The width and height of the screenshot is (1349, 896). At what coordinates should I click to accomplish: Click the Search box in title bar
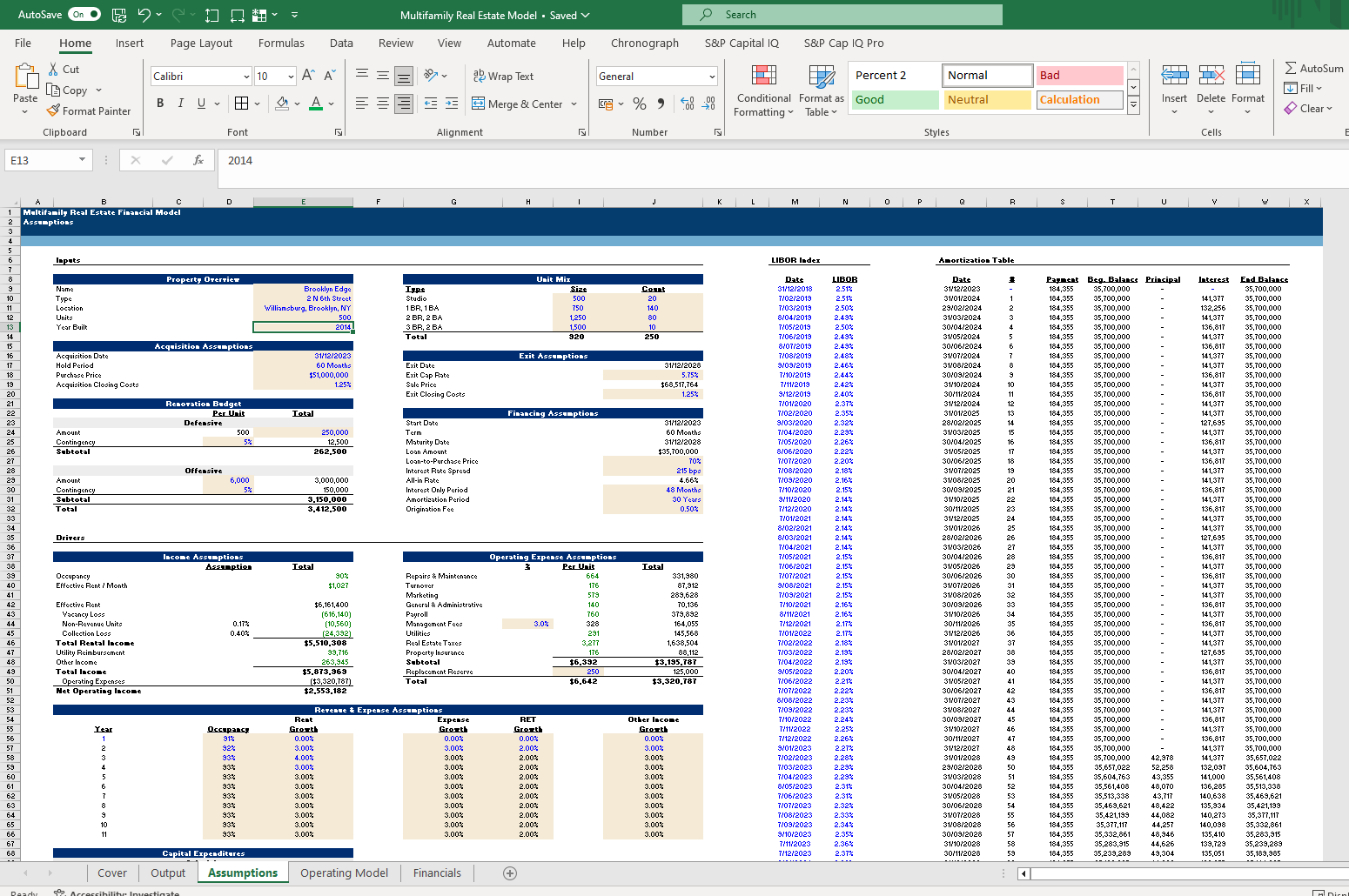842,15
